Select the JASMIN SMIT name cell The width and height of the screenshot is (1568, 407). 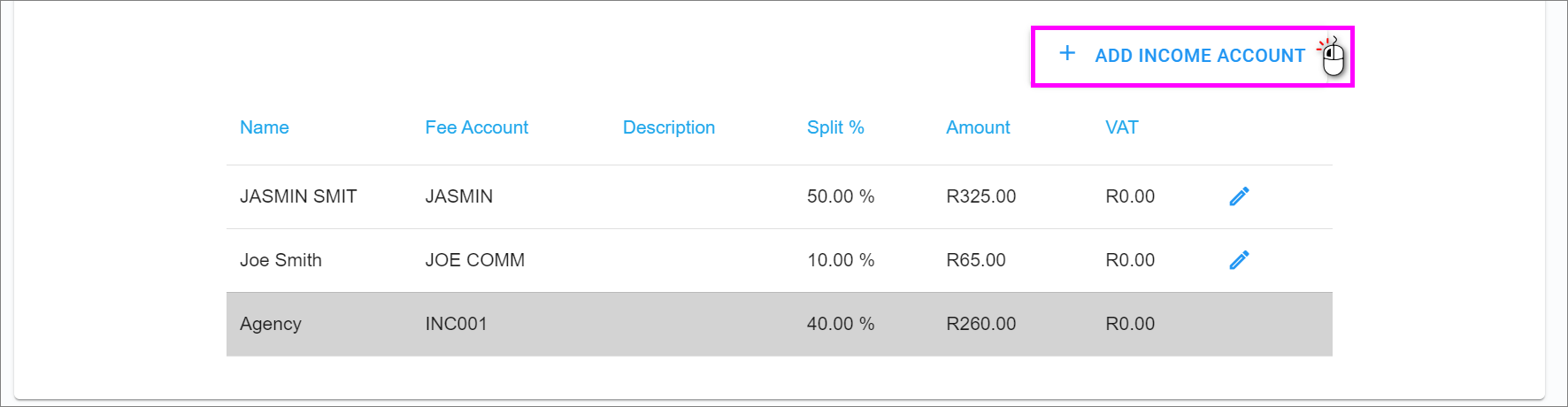(x=298, y=196)
